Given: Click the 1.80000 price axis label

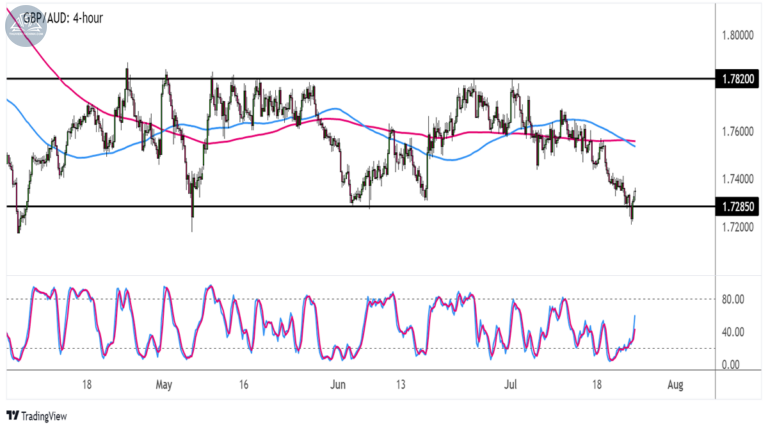Looking at the screenshot, I should point(738,35).
